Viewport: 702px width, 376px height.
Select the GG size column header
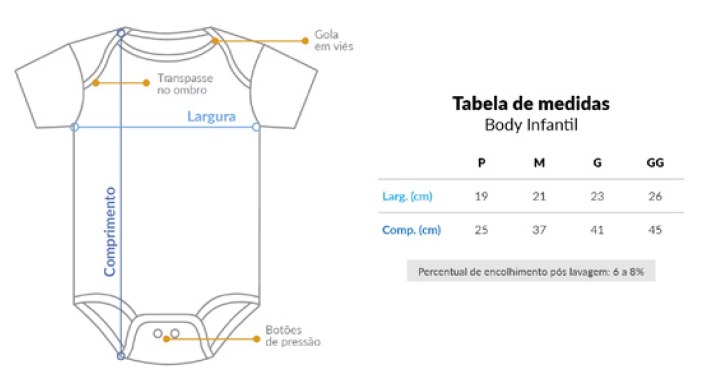coord(655,162)
